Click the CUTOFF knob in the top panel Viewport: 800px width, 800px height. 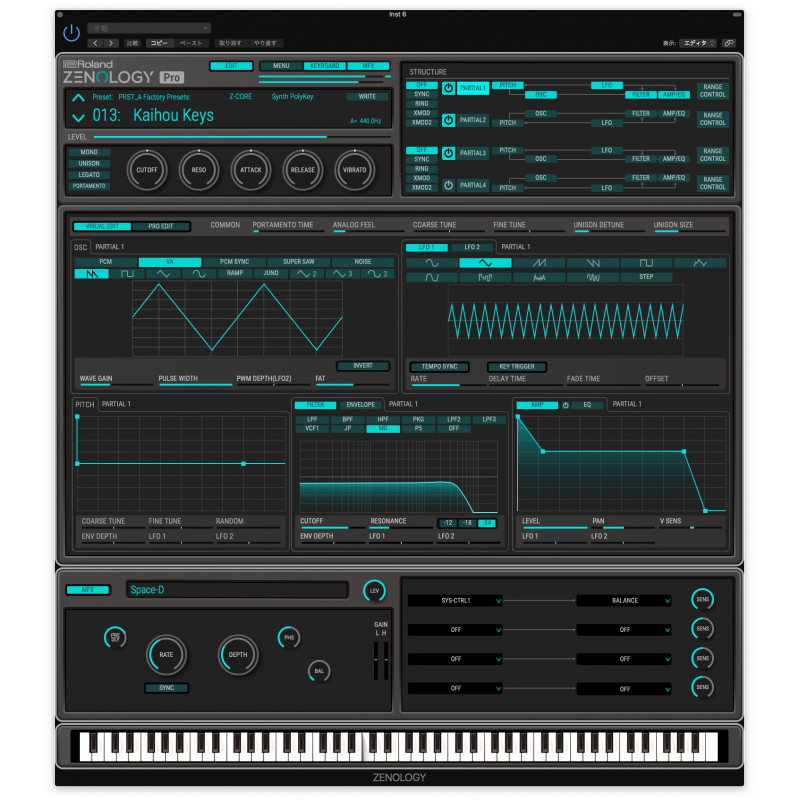147,170
